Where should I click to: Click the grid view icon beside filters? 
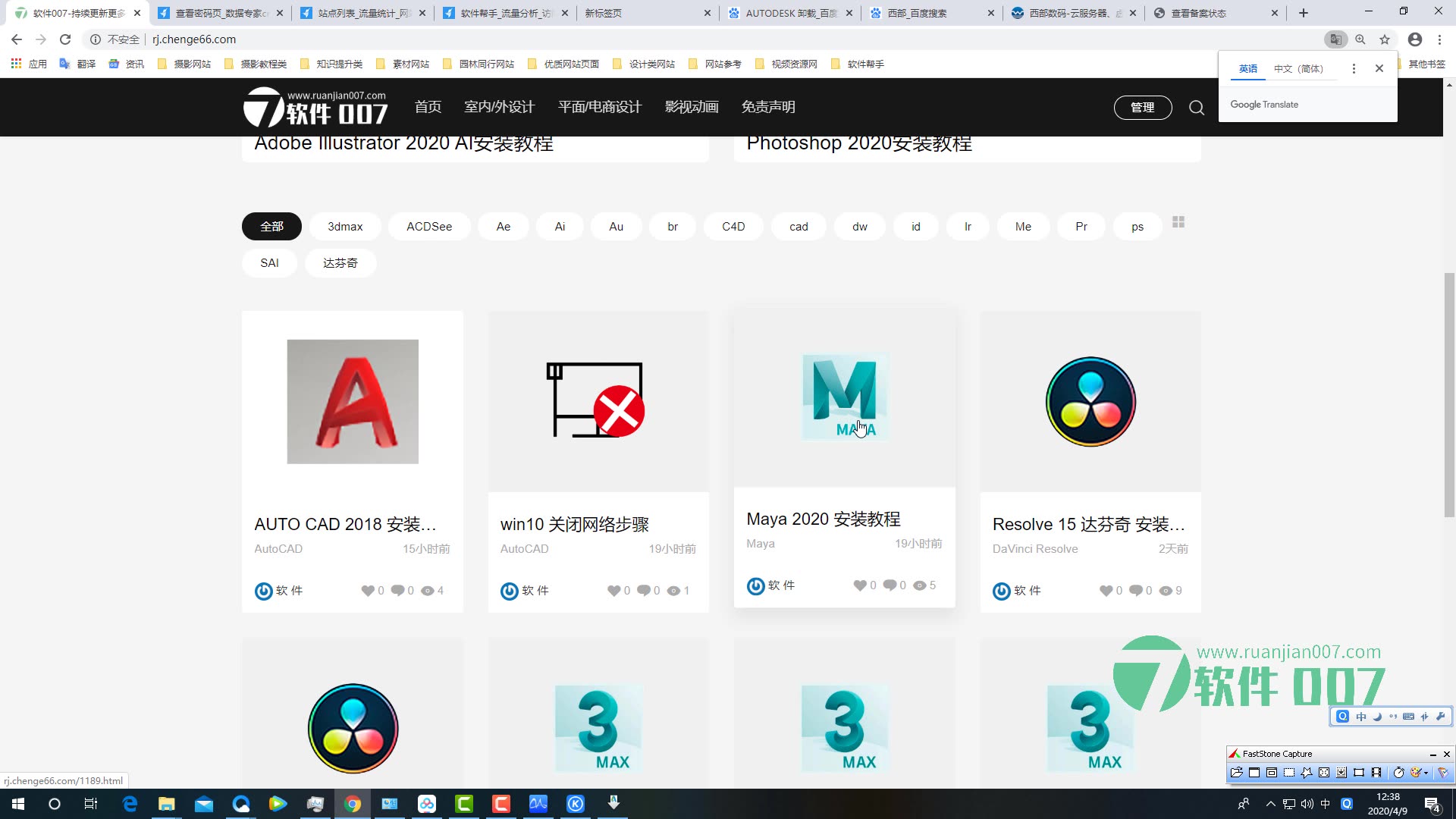[1178, 222]
